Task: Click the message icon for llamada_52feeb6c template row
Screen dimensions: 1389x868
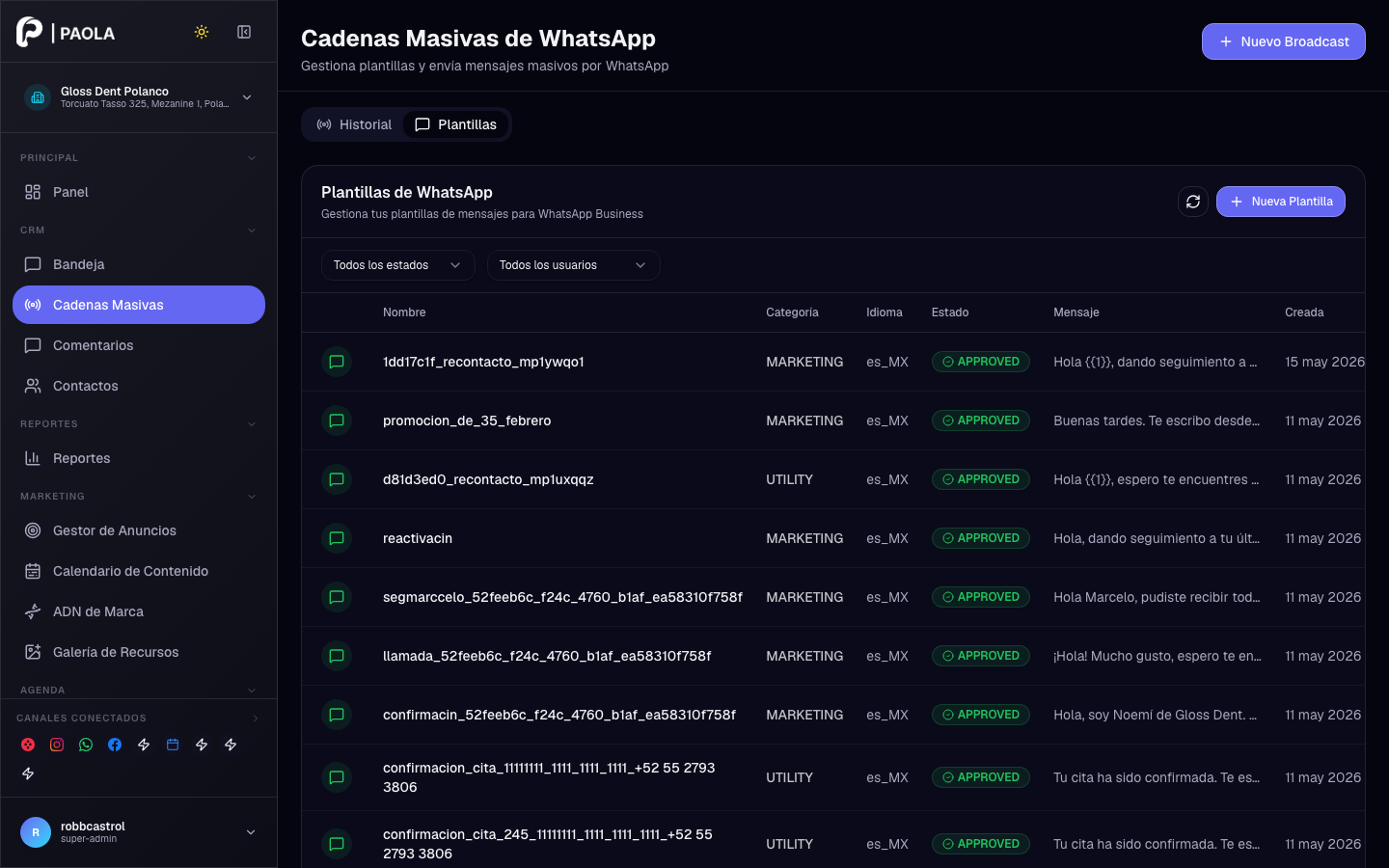Action: coord(337,656)
